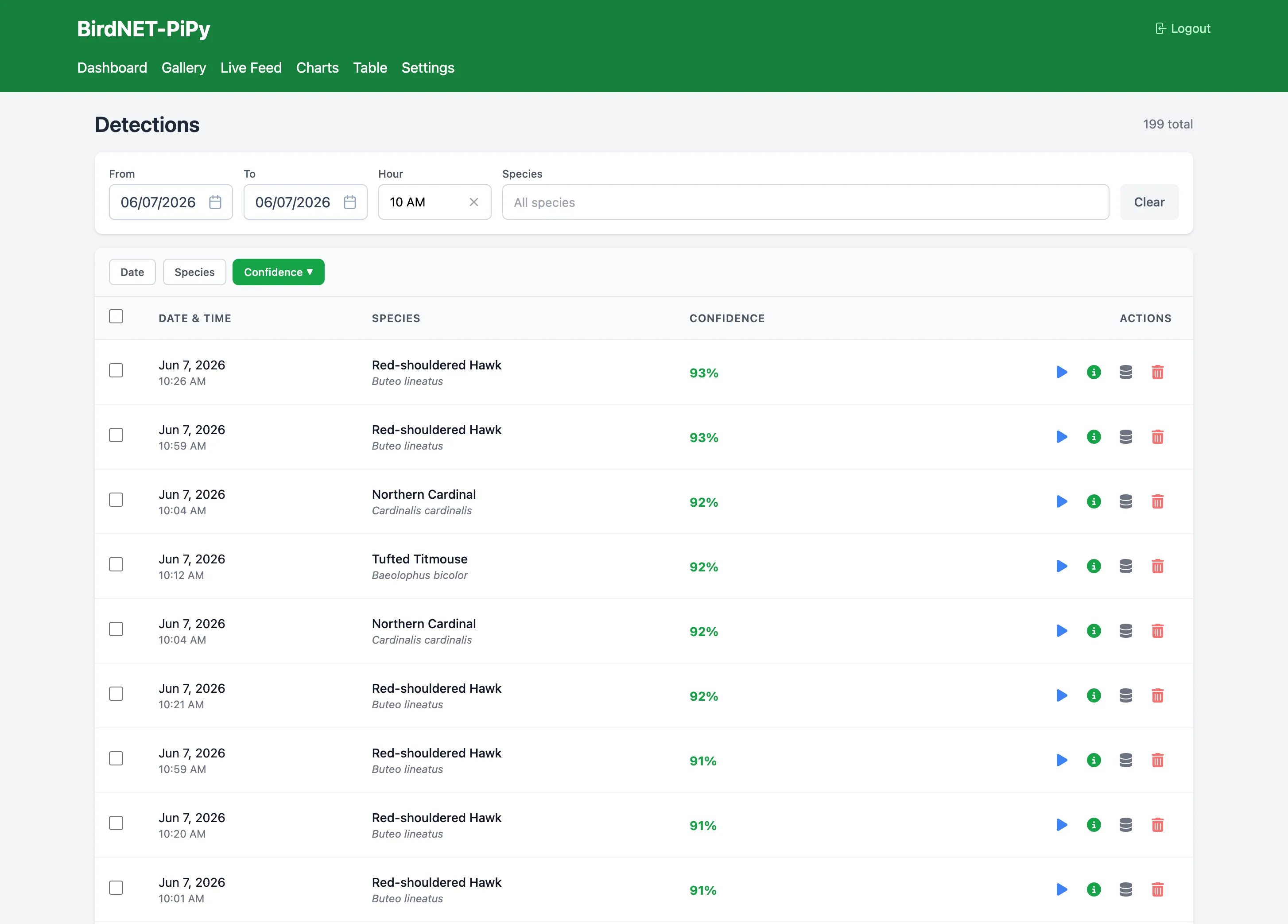Play audio for 10:26 AM Red-shouldered Hawk
Screen dimensions: 1288x924
[1061, 372]
